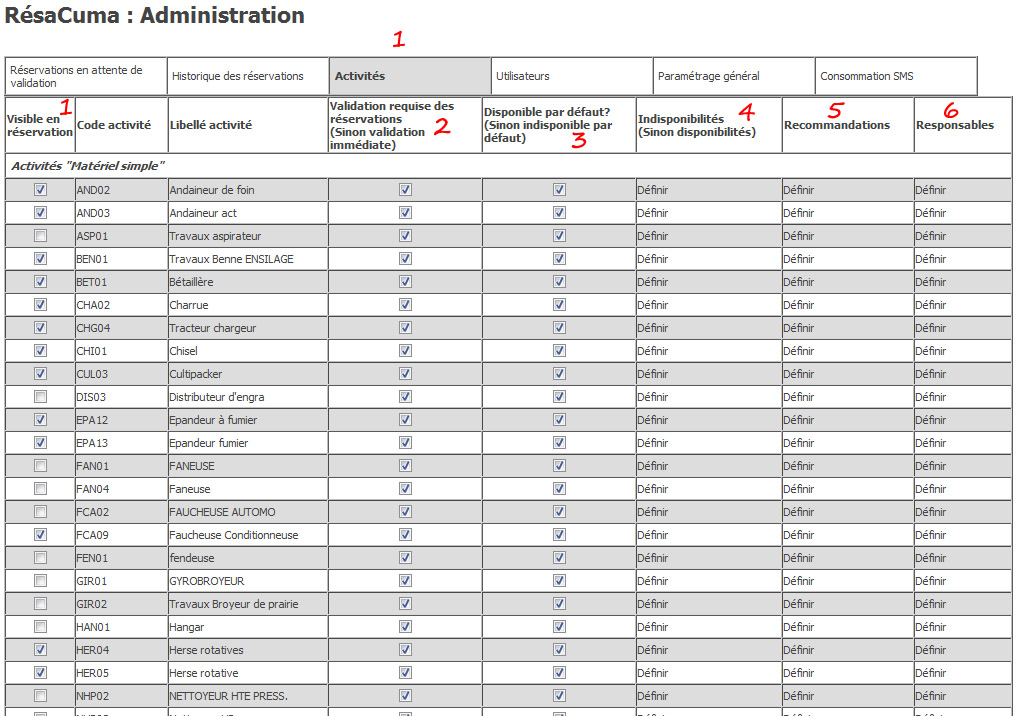Screen dimensions: 1019x716
Task: Open Responsables Définir for Tracteur chargeur
Action: pos(931,327)
